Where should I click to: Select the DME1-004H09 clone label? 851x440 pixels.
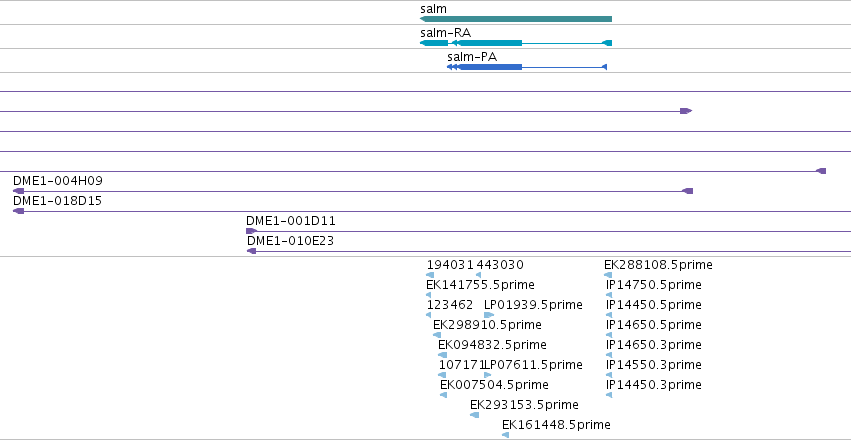point(58,181)
